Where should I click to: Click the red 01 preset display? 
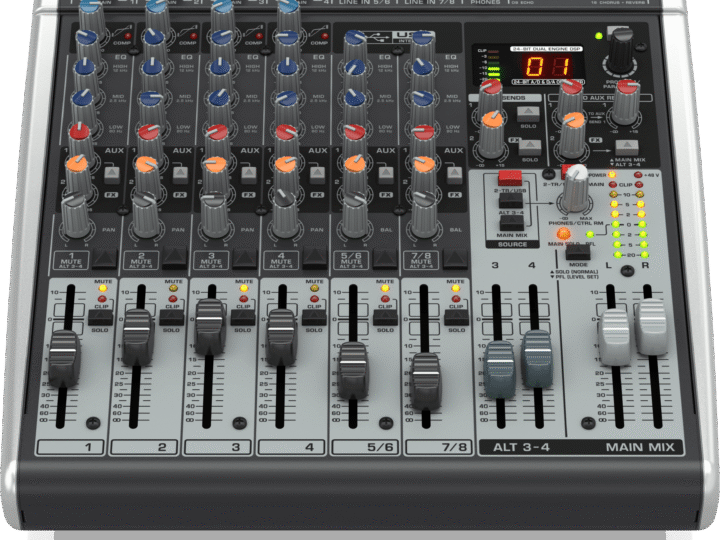tap(549, 66)
